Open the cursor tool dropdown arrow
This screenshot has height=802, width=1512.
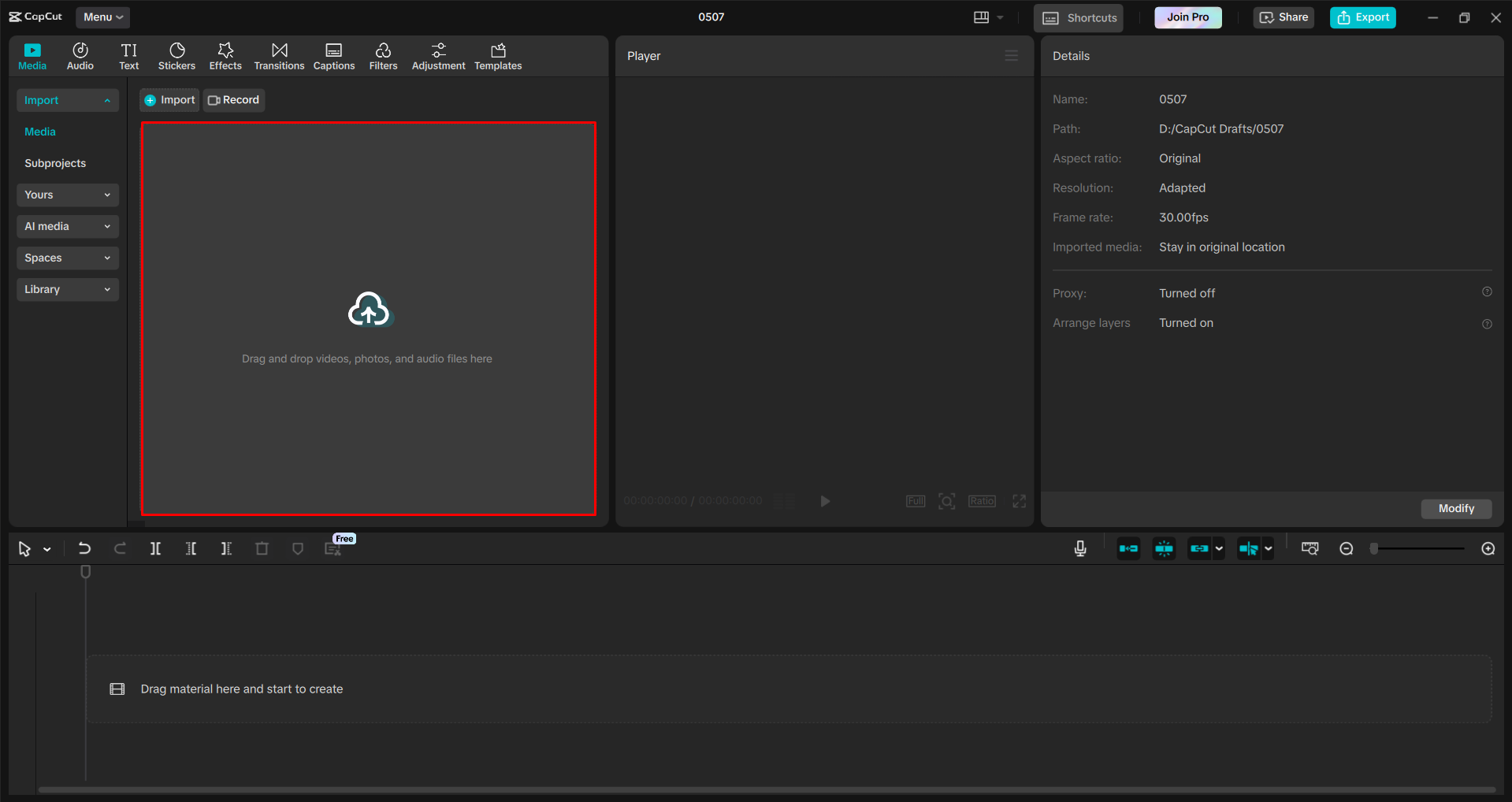pyautogui.click(x=46, y=548)
